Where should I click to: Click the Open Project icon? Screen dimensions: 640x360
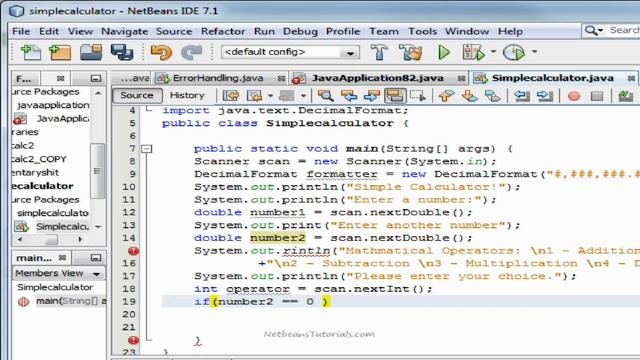click(x=91, y=52)
